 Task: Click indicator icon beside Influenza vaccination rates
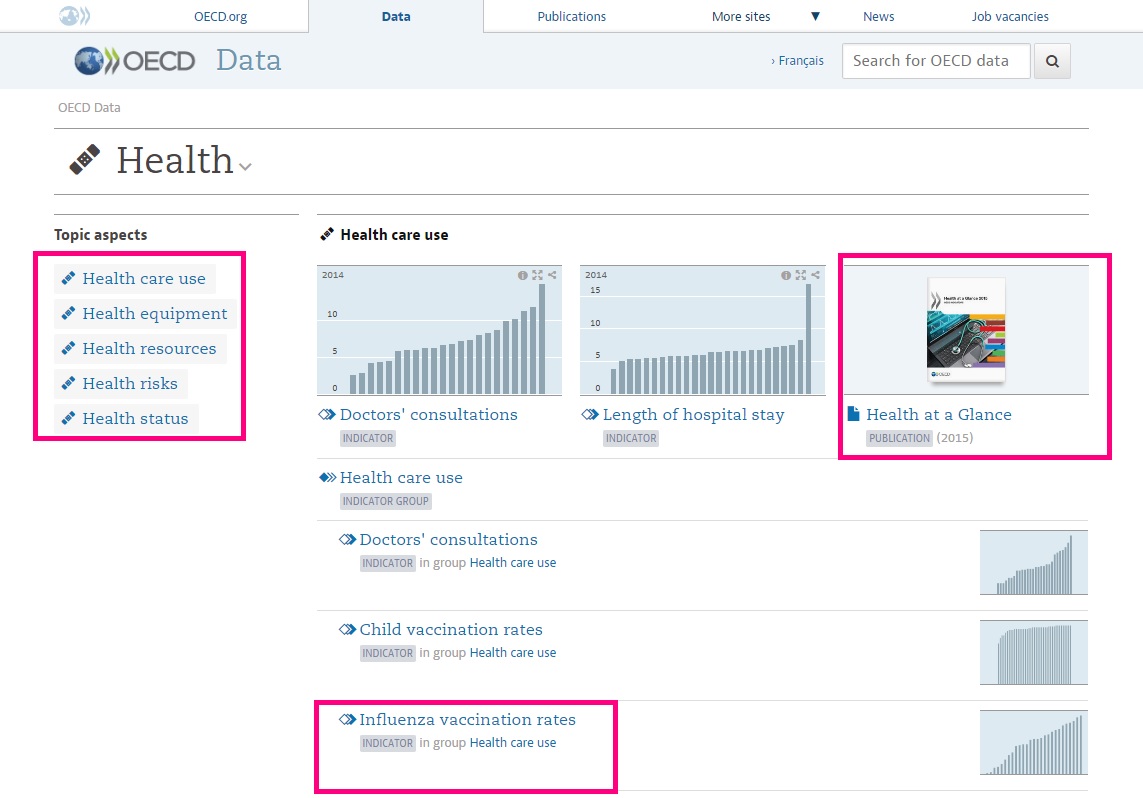(x=348, y=720)
